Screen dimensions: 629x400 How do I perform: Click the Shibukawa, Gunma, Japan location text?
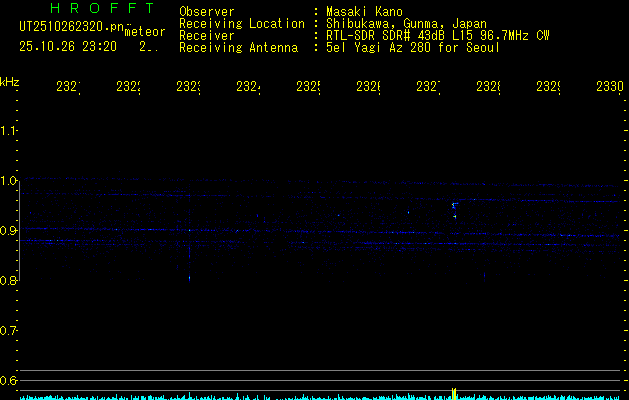399,23
